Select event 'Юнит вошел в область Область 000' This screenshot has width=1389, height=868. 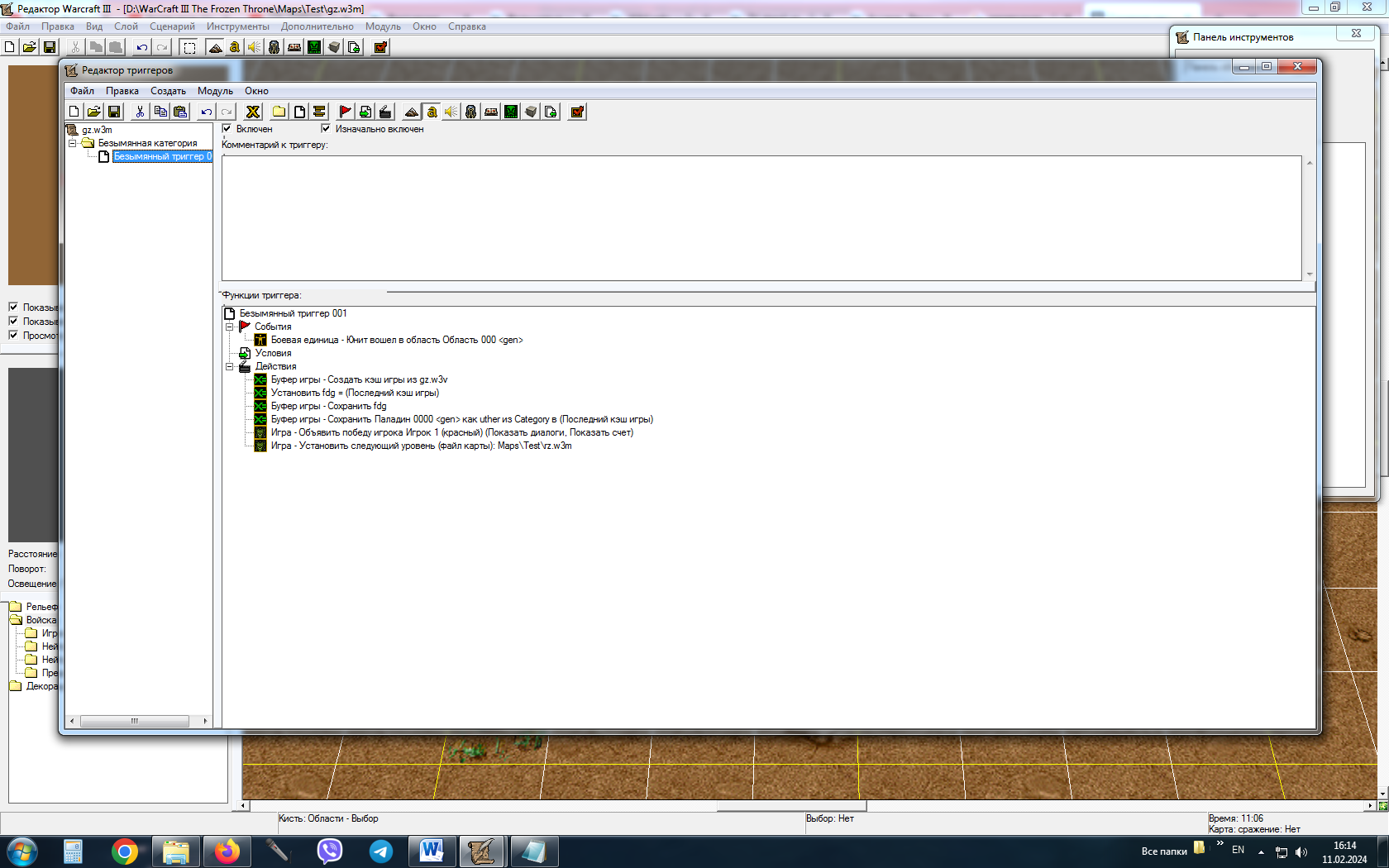(397, 340)
